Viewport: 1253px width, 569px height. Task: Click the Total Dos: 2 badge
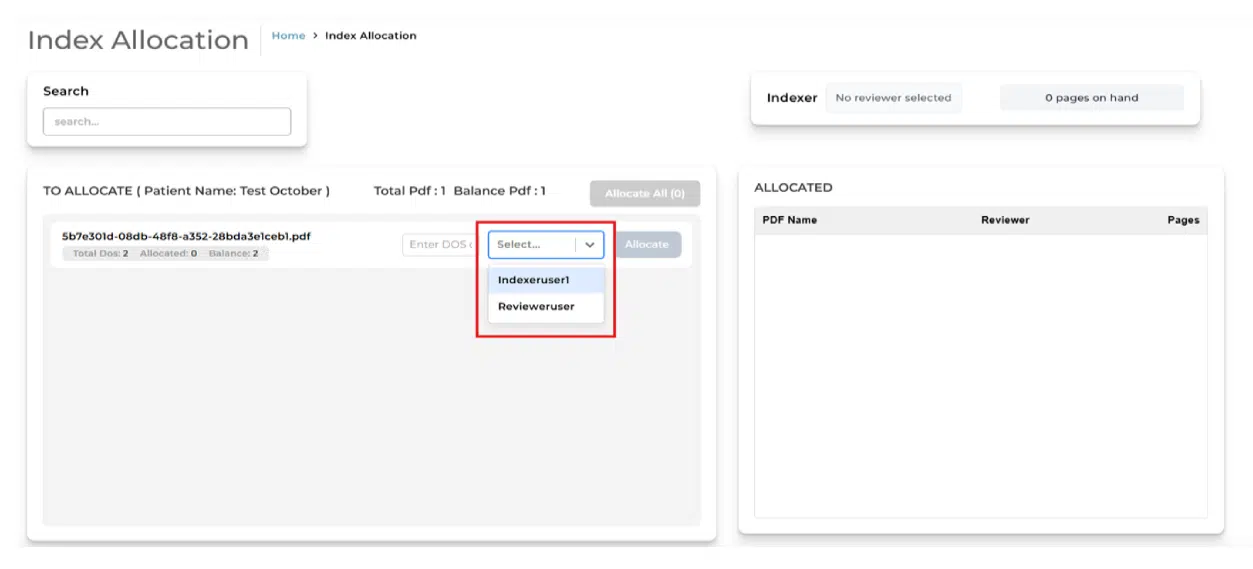click(100, 254)
